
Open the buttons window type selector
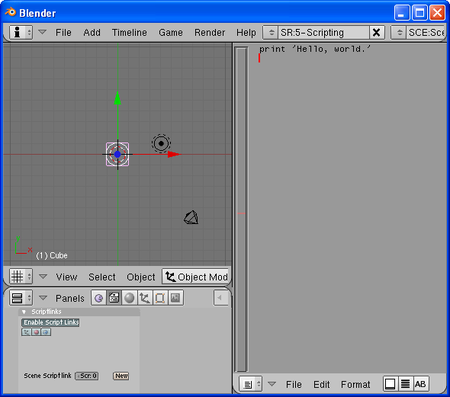coord(21,298)
